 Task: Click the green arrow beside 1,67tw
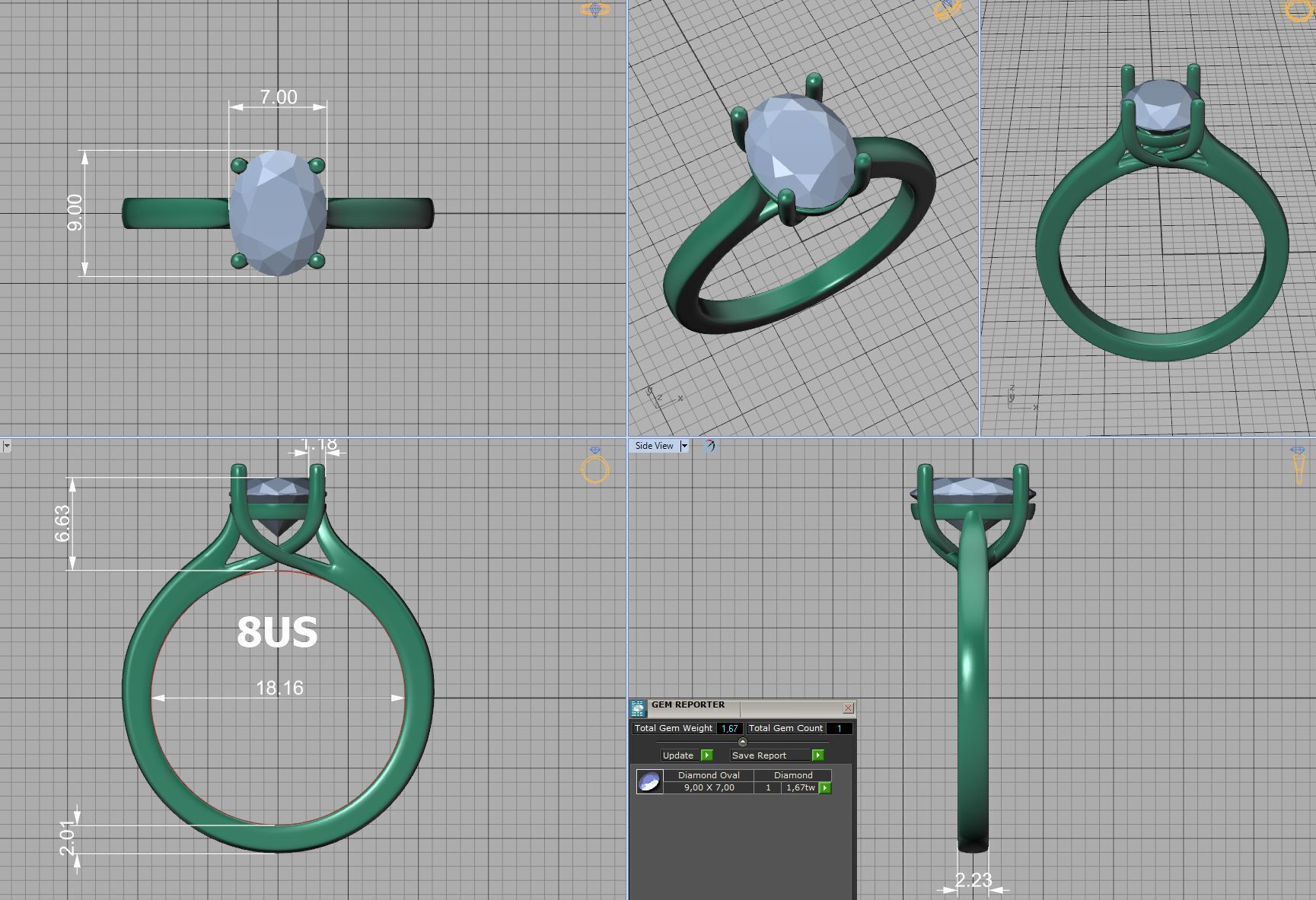pos(825,788)
